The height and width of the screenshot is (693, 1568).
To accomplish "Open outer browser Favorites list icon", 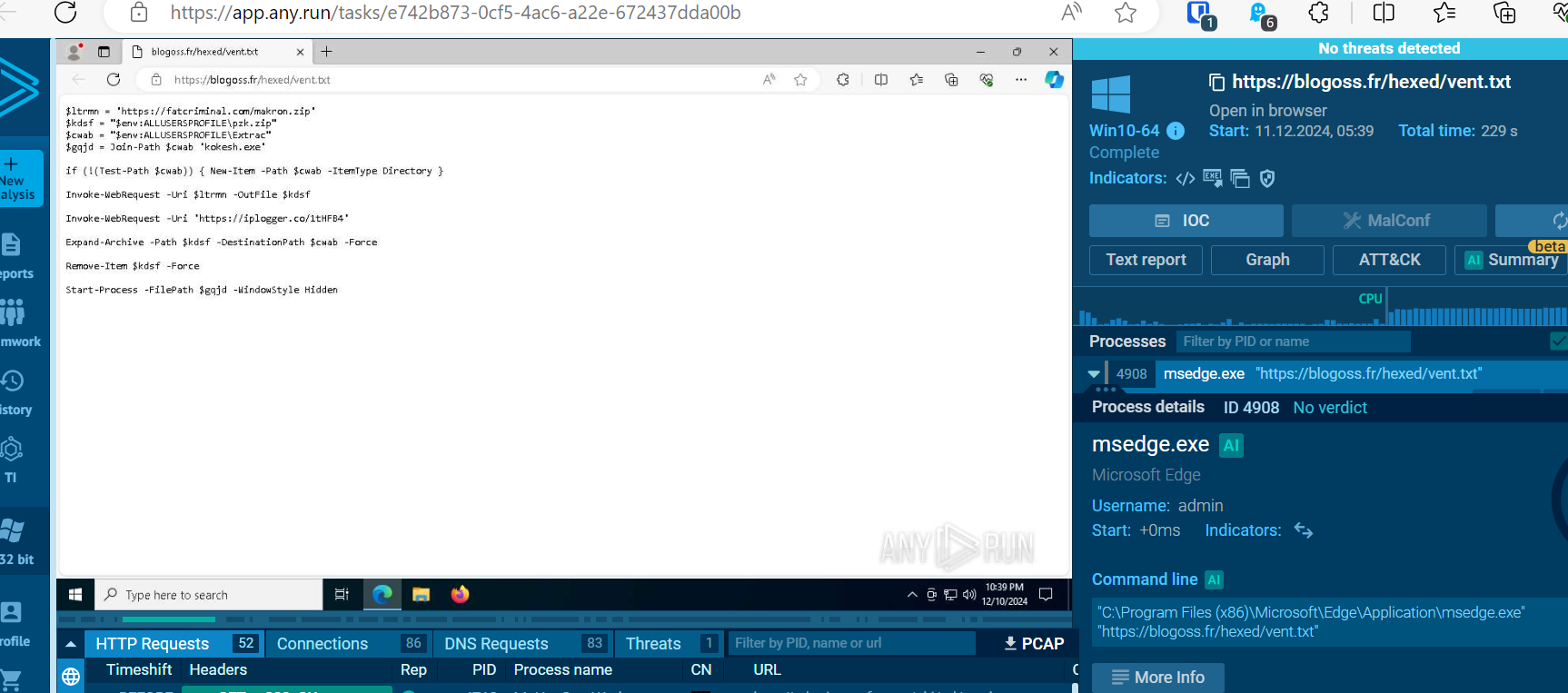I will tap(1444, 13).
